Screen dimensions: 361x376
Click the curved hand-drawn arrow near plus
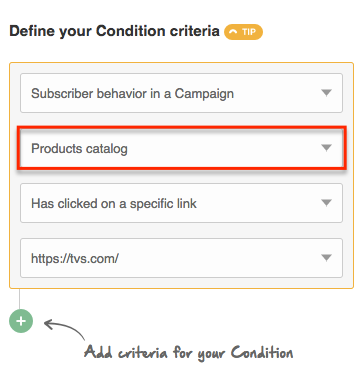(64, 329)
